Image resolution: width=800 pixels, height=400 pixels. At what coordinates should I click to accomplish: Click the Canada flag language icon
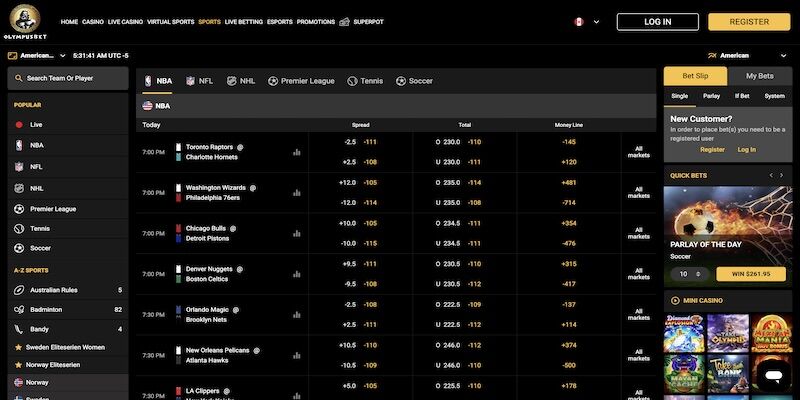coord(579,22)
